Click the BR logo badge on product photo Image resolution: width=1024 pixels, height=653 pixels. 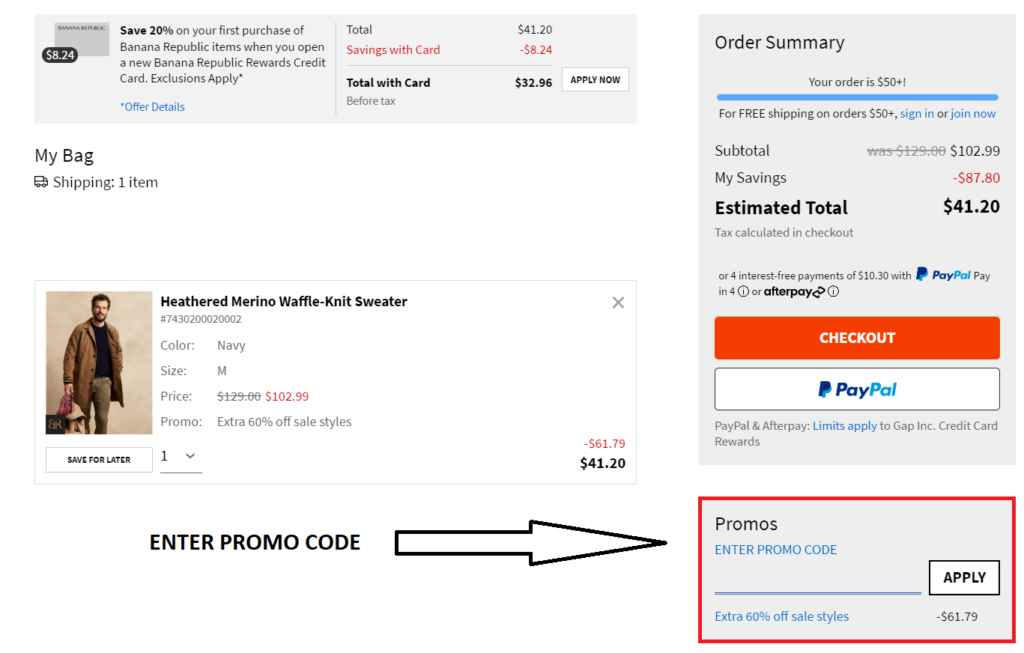56,423
